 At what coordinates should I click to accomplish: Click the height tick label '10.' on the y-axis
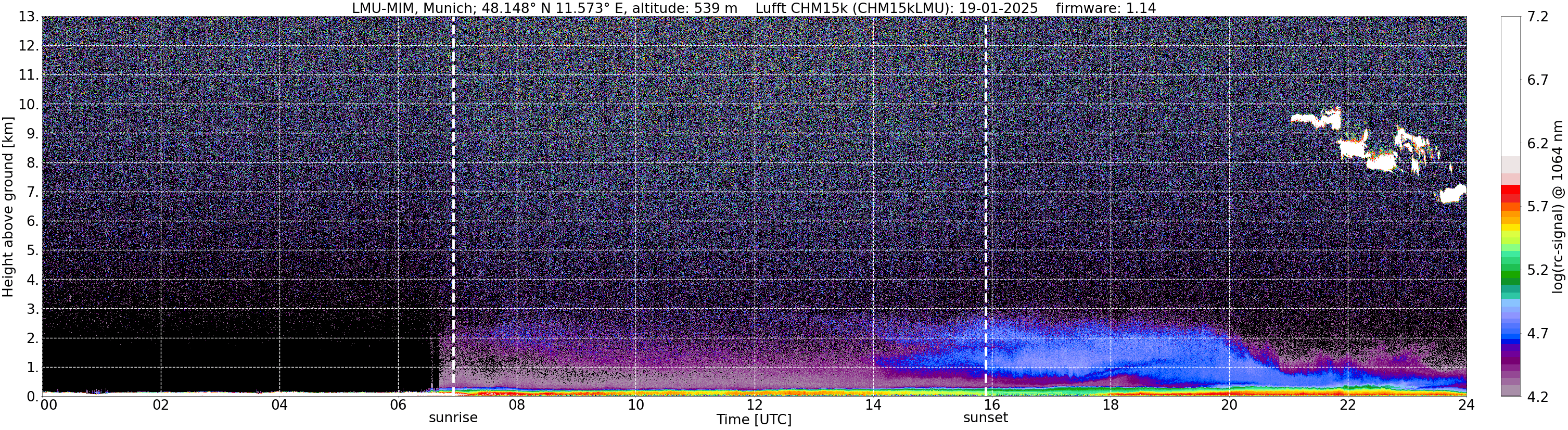29,105
